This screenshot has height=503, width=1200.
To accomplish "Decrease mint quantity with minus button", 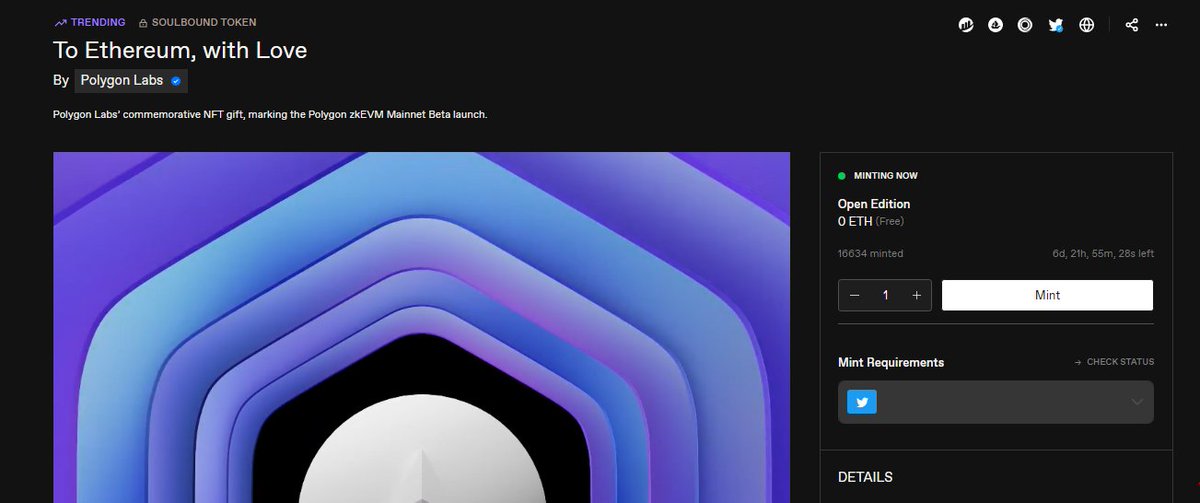I will tap(854, 295).
